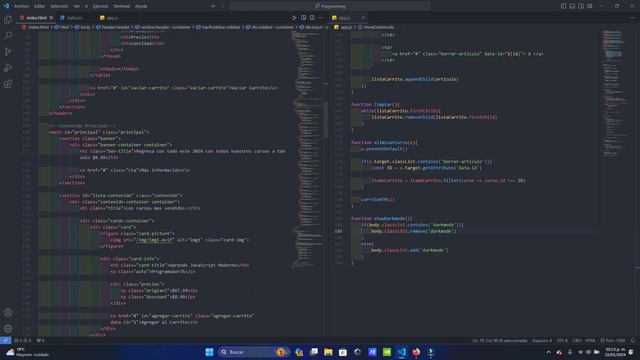The image size is (640, 360).
Task: Open the Terminal menu
Action: [121, 6]
